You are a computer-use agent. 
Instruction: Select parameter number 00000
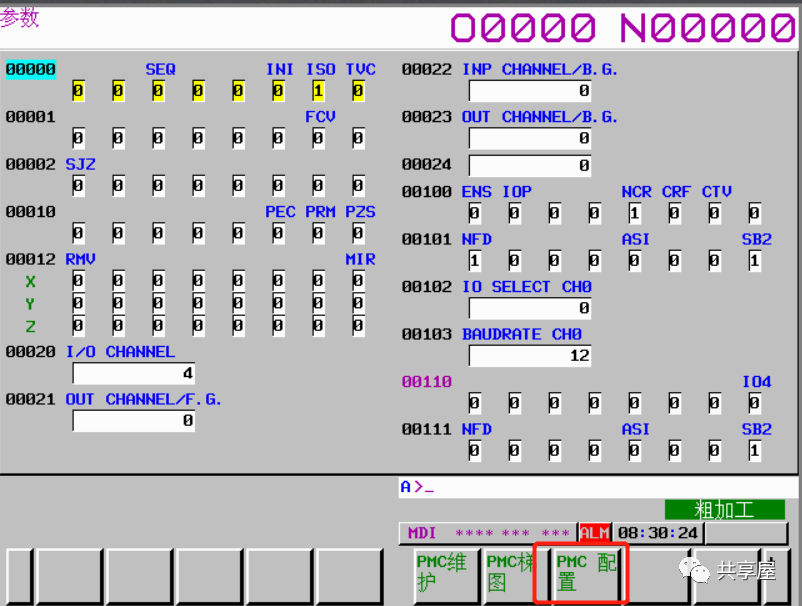[31, 69]
